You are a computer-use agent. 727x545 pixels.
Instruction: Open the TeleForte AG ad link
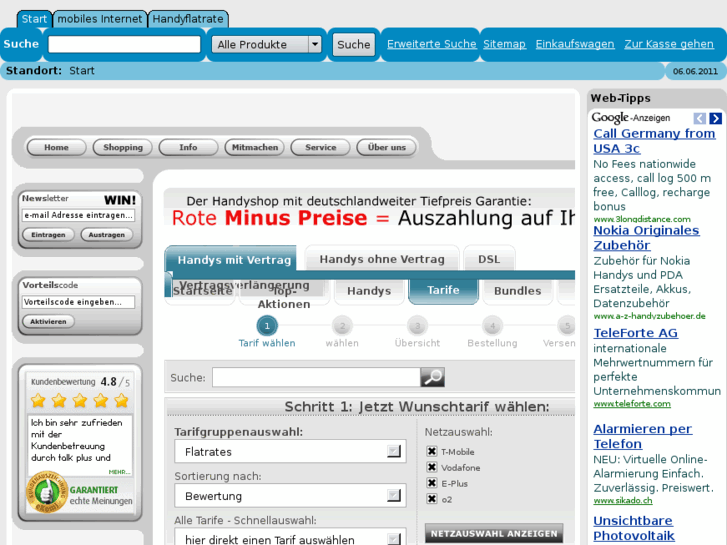pos(636,333)
